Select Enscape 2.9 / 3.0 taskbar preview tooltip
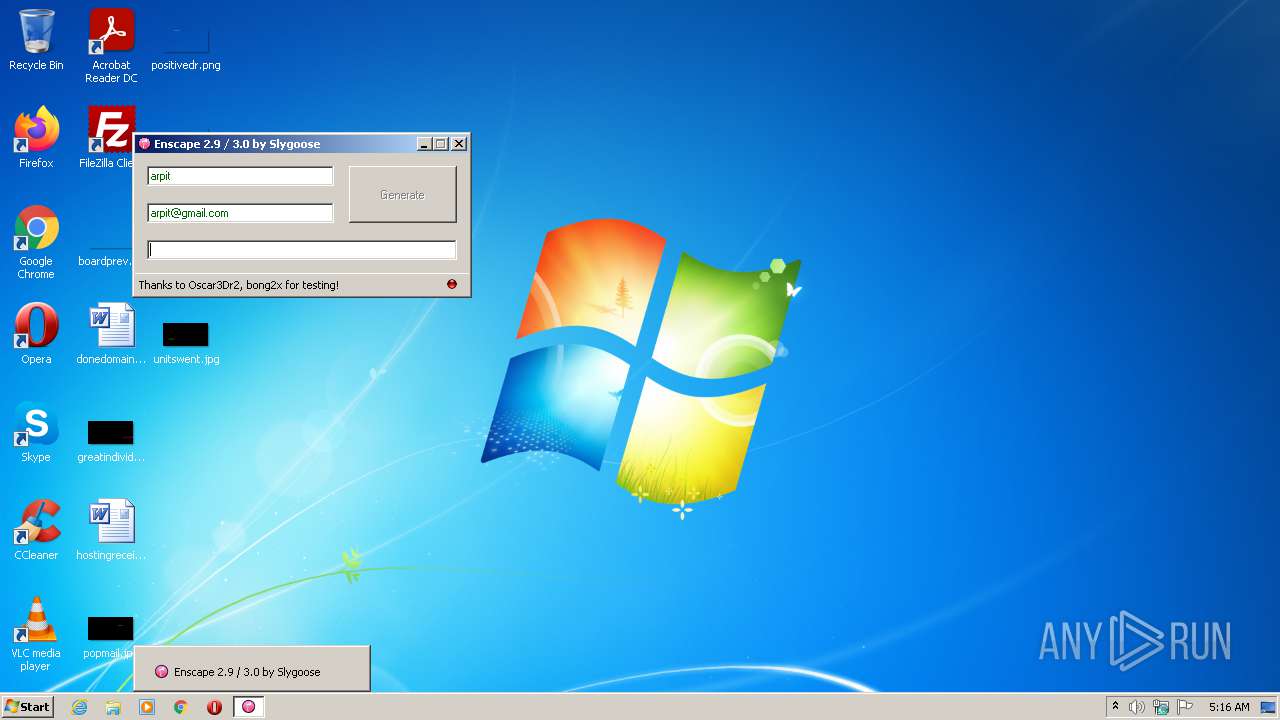This screenshot has width=1280, height=720. pyautogui.click(x=252, y=669)
